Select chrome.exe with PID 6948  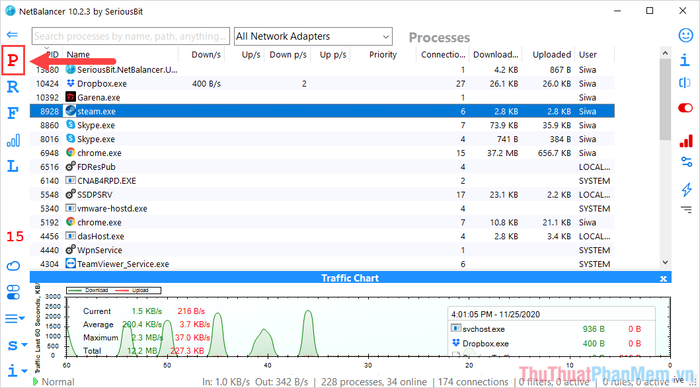coord(322,153)
